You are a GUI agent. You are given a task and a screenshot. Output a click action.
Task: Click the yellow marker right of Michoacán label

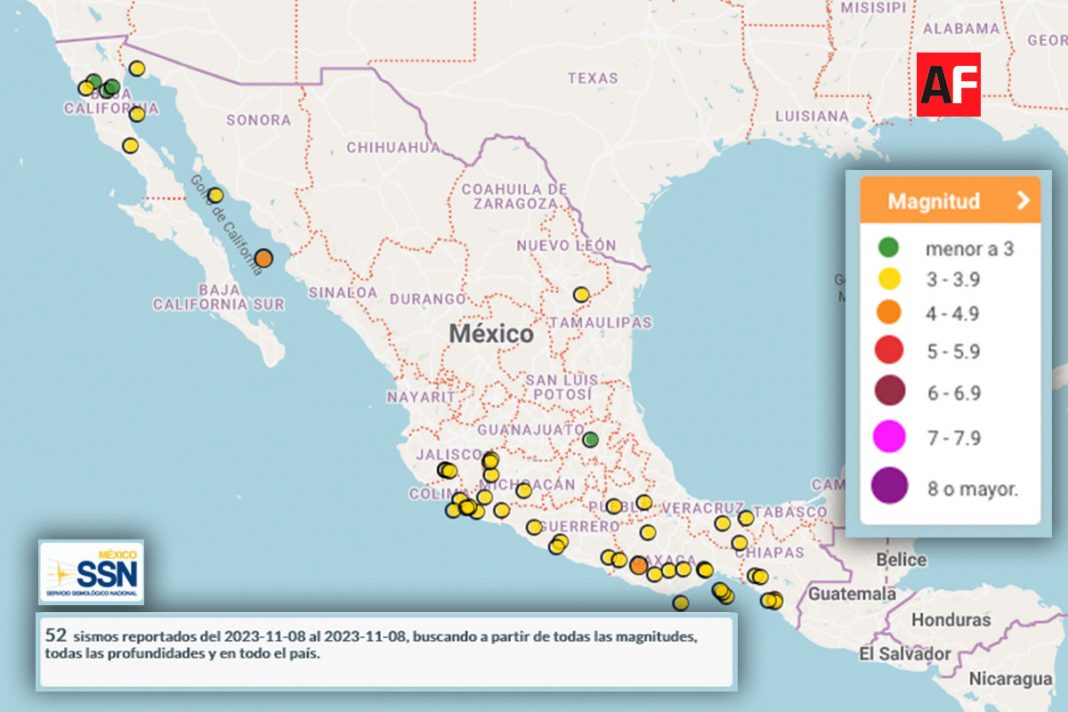click(x=524, y=490)
